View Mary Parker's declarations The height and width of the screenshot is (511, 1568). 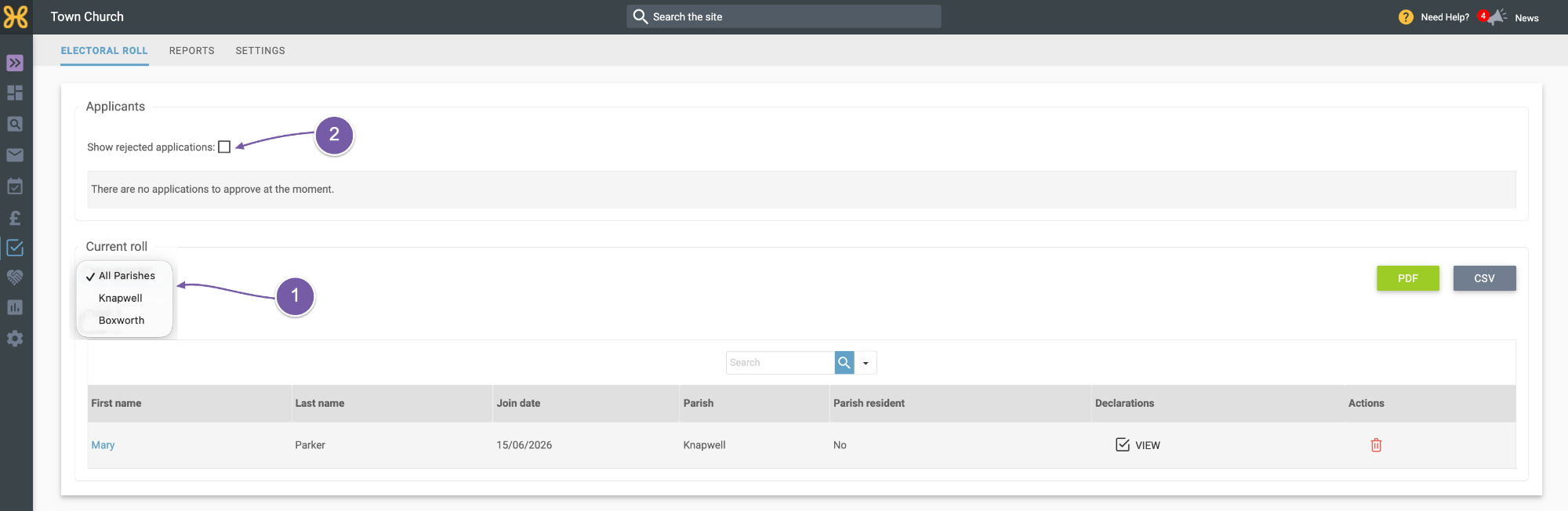[1138, 445]
